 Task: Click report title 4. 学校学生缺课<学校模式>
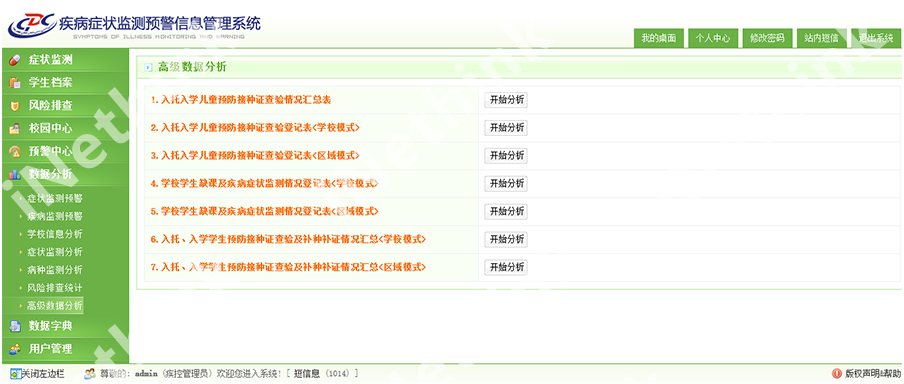point(265,183)
